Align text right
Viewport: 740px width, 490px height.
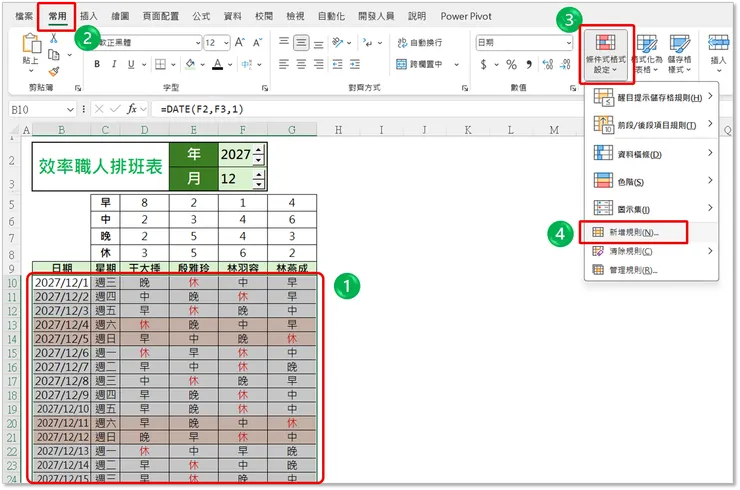point(319,64)
